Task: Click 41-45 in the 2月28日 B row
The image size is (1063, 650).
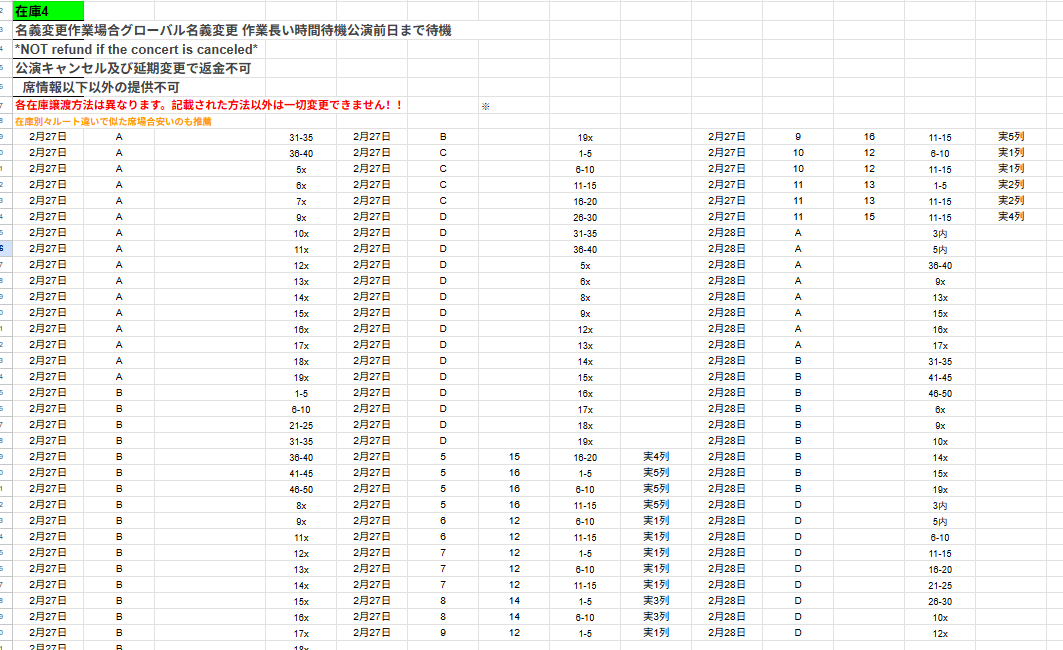Action: point(940,378)
